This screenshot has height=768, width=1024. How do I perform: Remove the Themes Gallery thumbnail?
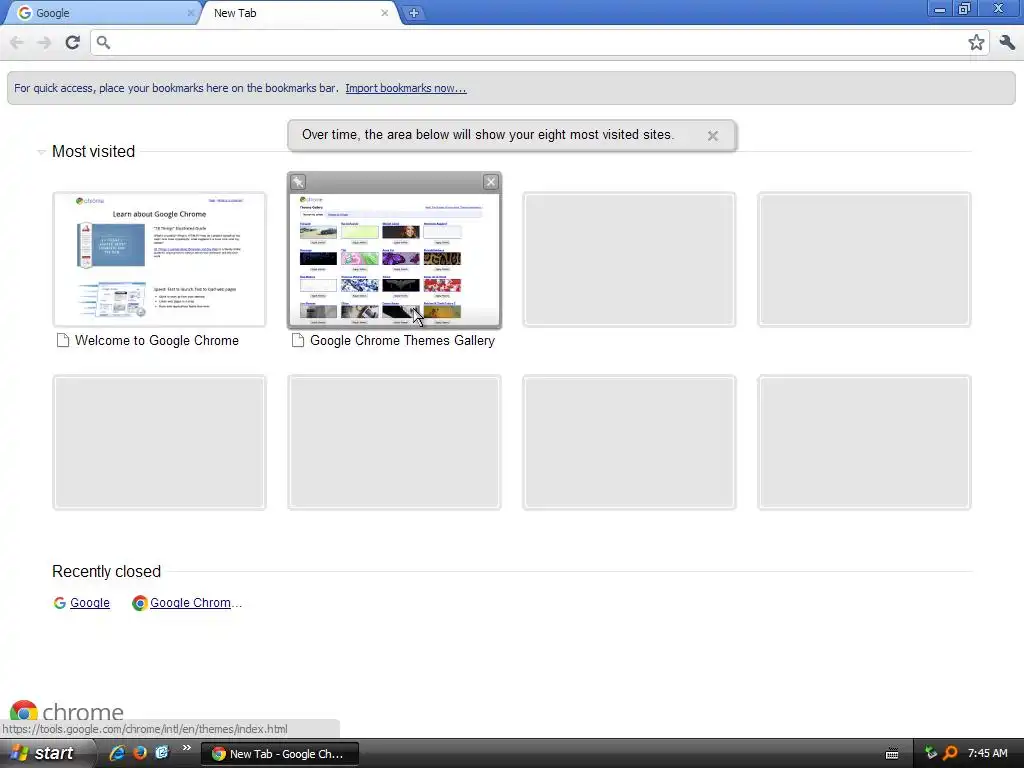[x=490, y=182]
